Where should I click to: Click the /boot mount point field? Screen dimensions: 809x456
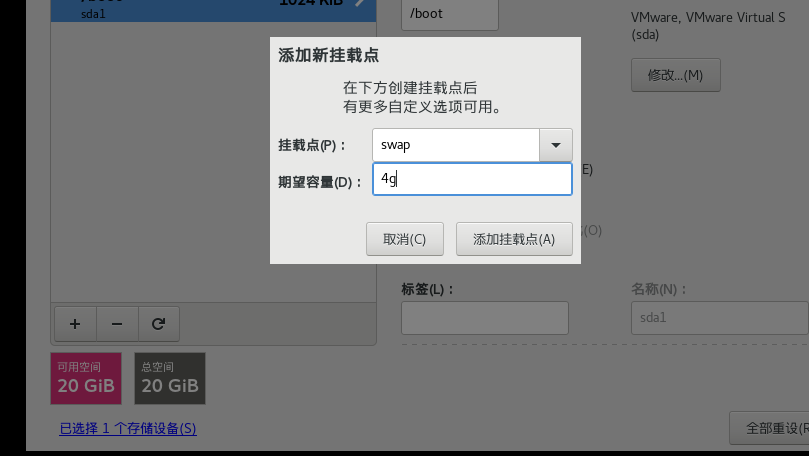pos(450,14)
